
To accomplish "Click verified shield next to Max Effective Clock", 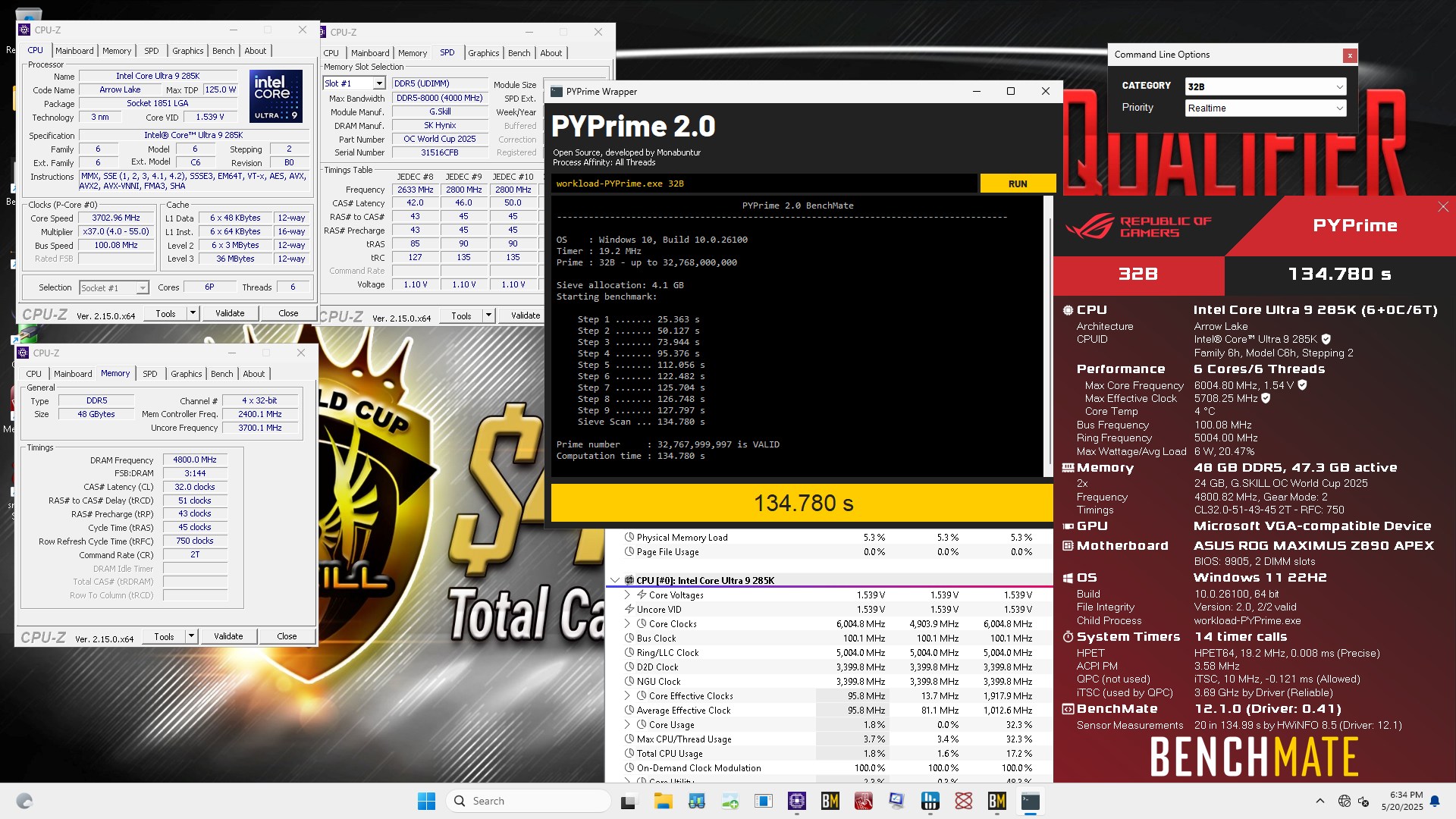I will [x=1266, y=398].
